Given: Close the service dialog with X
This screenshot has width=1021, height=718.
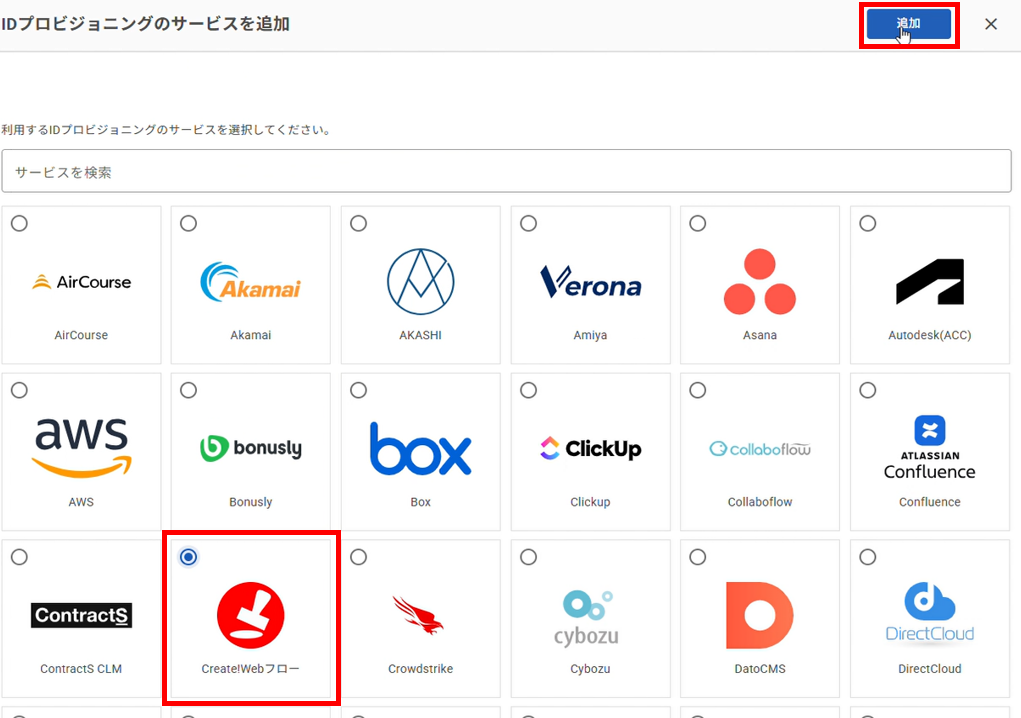Looking at the screenshot, I should tap(990, 24).
